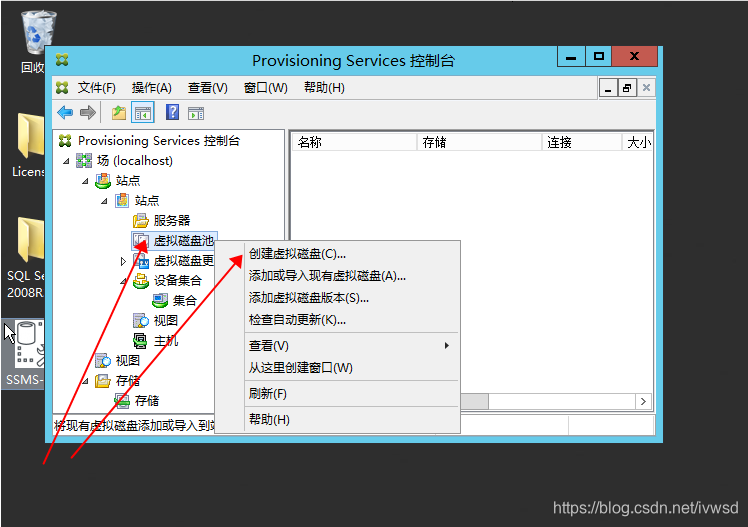The height and width of the screenshot is (527, 748).
Task: Choose 添加或导入现有虚拟磁盘(A)... menu entry
Action: (327, 276)
